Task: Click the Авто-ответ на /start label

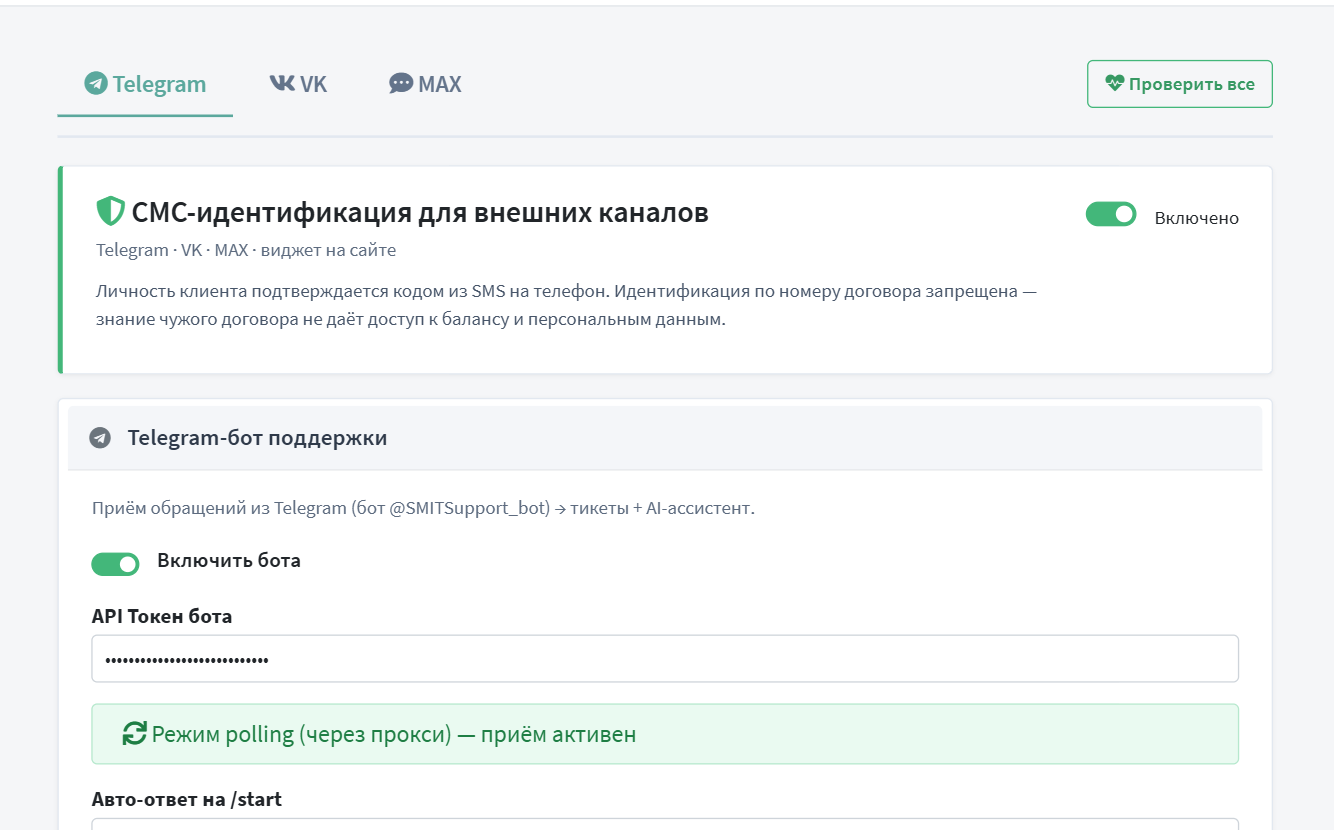Action: pyautogui.click(x=187, y=799)
